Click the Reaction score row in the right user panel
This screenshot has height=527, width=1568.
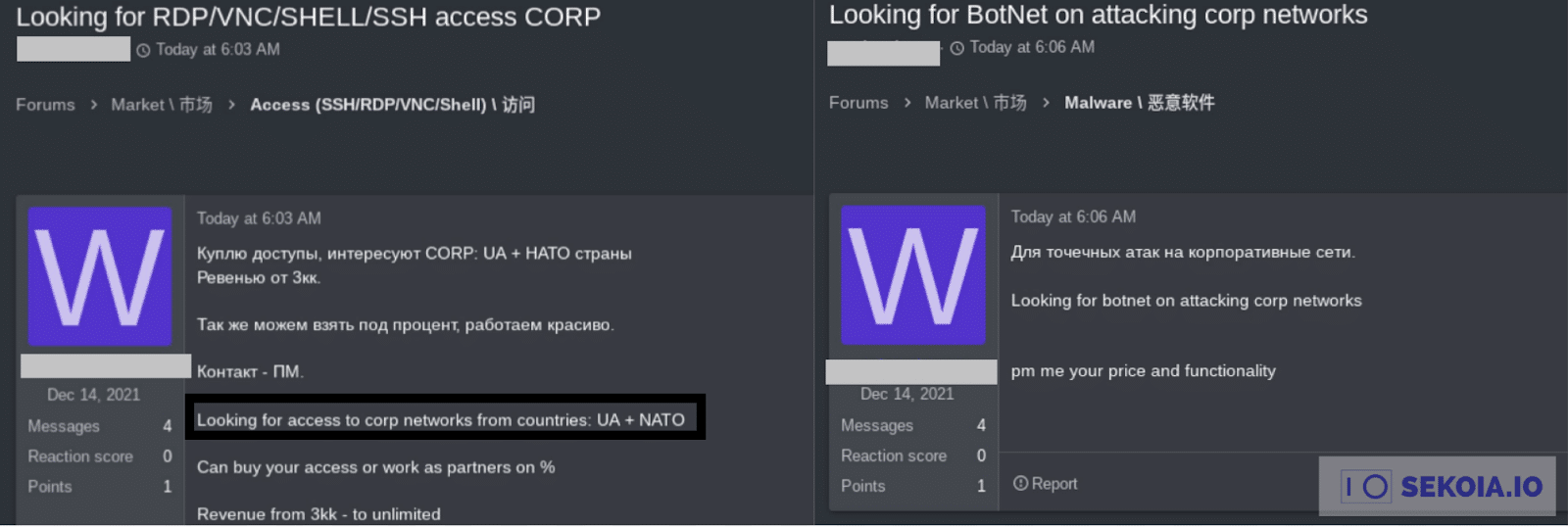point(912,455)
